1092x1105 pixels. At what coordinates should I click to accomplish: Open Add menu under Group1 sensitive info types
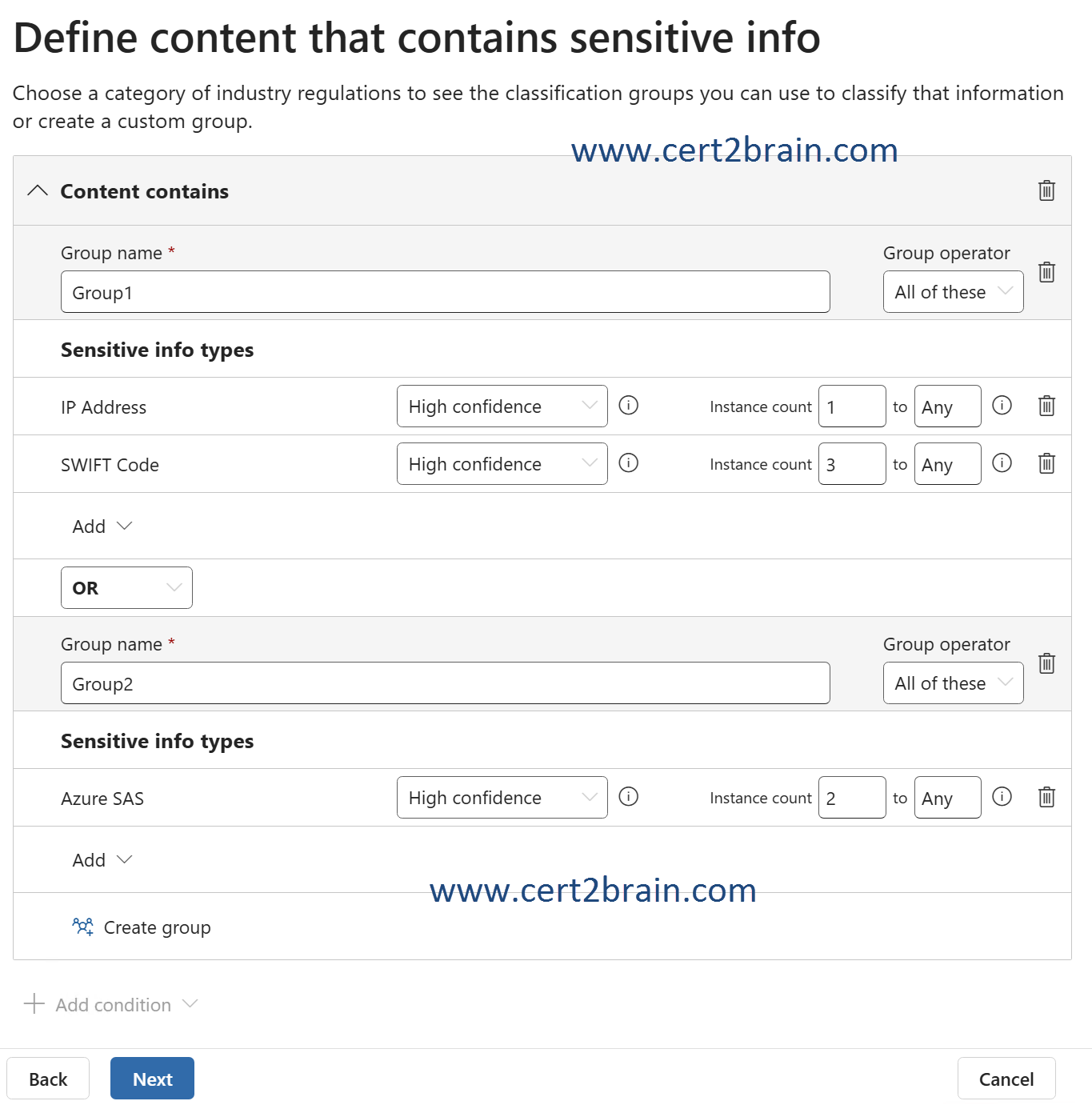tap(102, 526)
